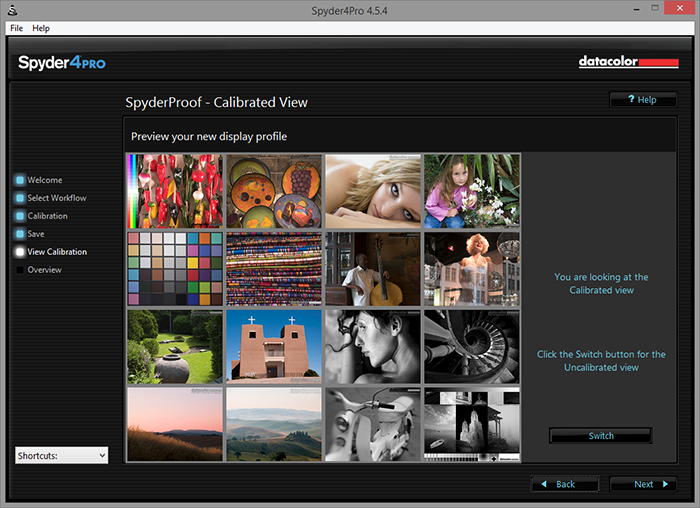Image resolution: width=700 pixels, height=508 pixels.
Task: Open the File menu
Action: 16,28
